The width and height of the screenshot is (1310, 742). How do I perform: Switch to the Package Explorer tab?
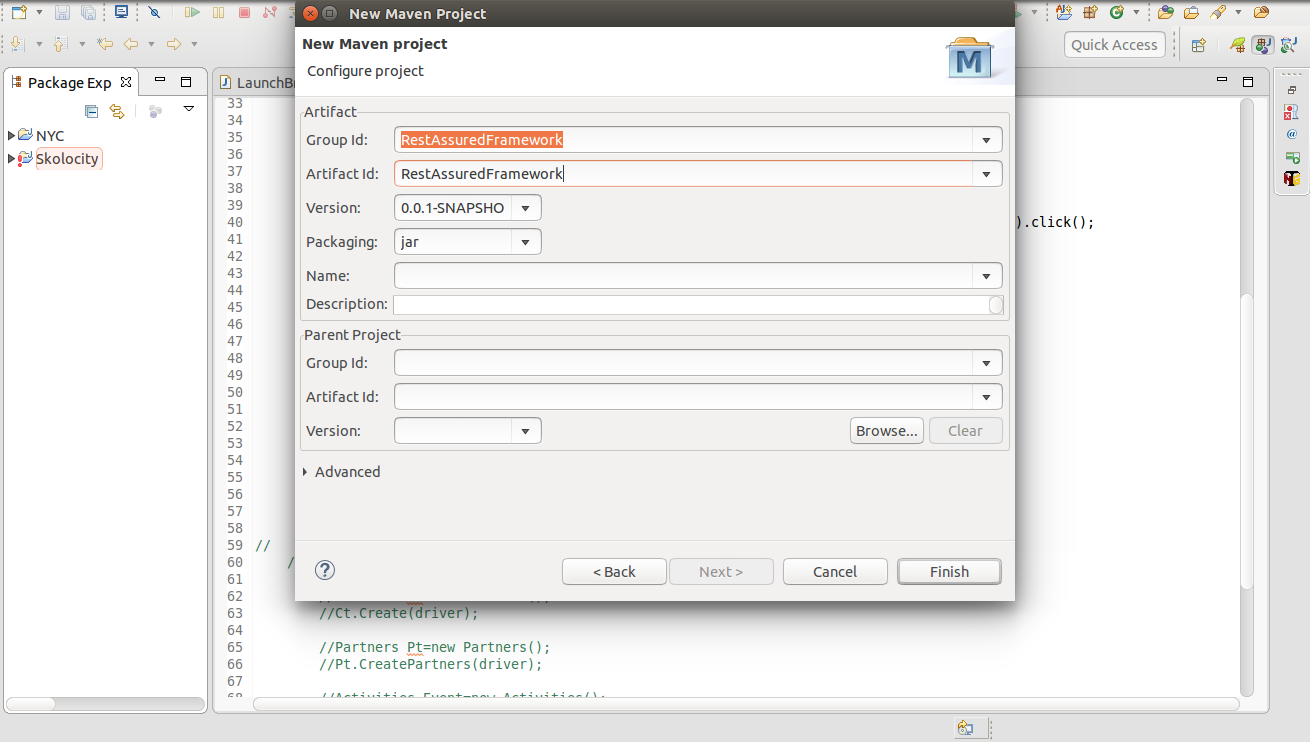70,82
